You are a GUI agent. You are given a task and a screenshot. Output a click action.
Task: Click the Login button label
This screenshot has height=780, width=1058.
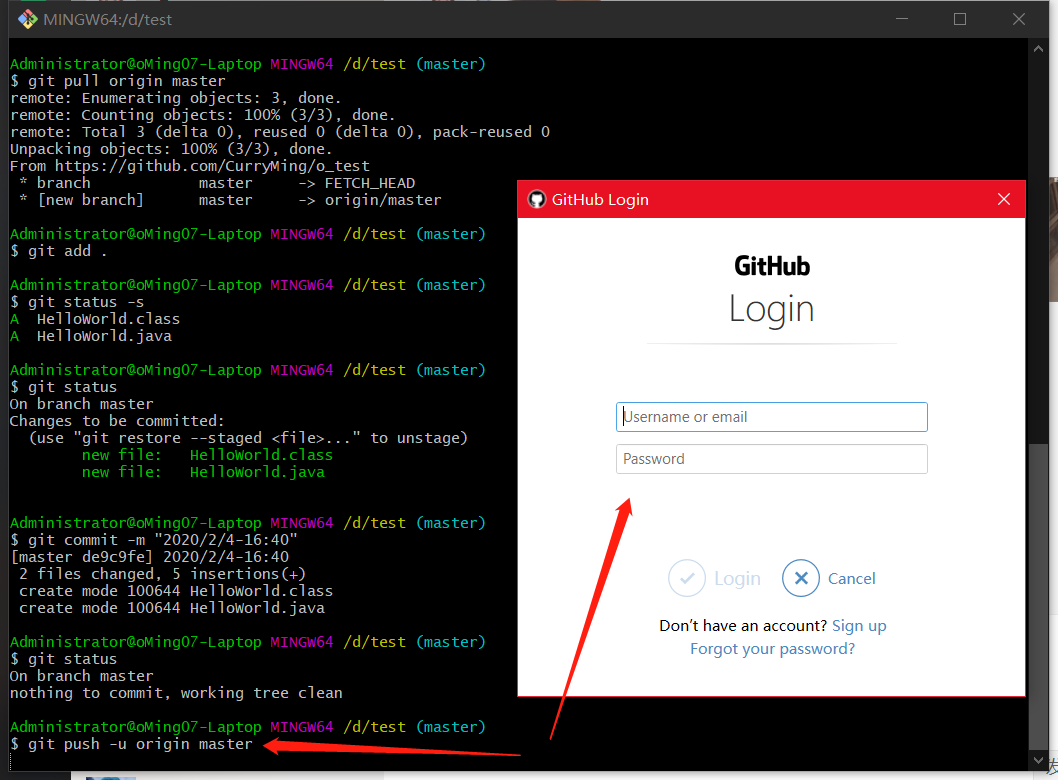pyautogui.click(x=737, y=579)
